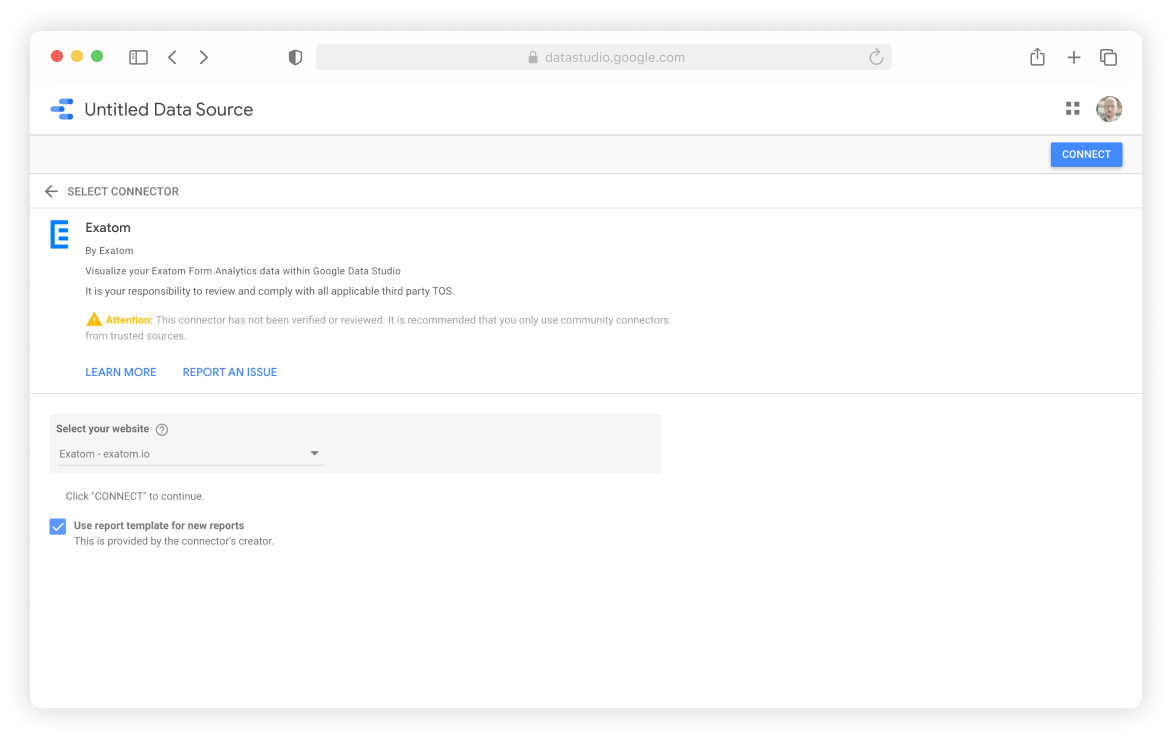Go forward with Safari's forward arrow
Viewport: 1172px width, 738px height.
tap(203, 58)
